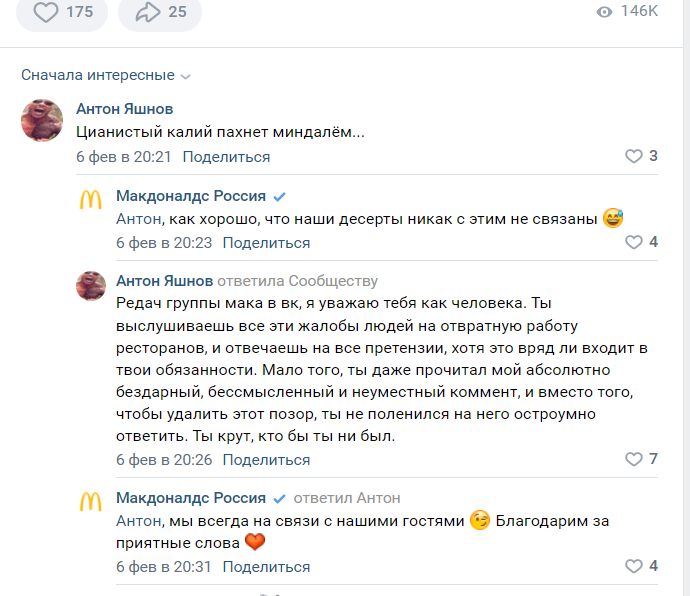The image size is (690, 596).
Task: Click McDonald's logo on 20:23 reply
Action: point(91,200)
